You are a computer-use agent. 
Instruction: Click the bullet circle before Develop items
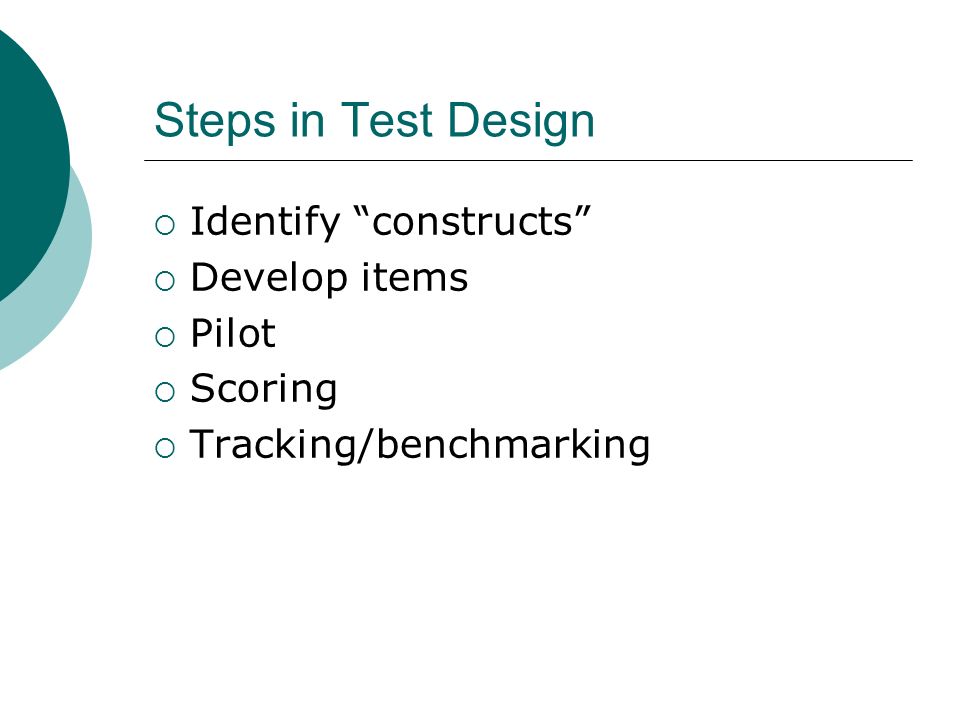pos(165,281)
